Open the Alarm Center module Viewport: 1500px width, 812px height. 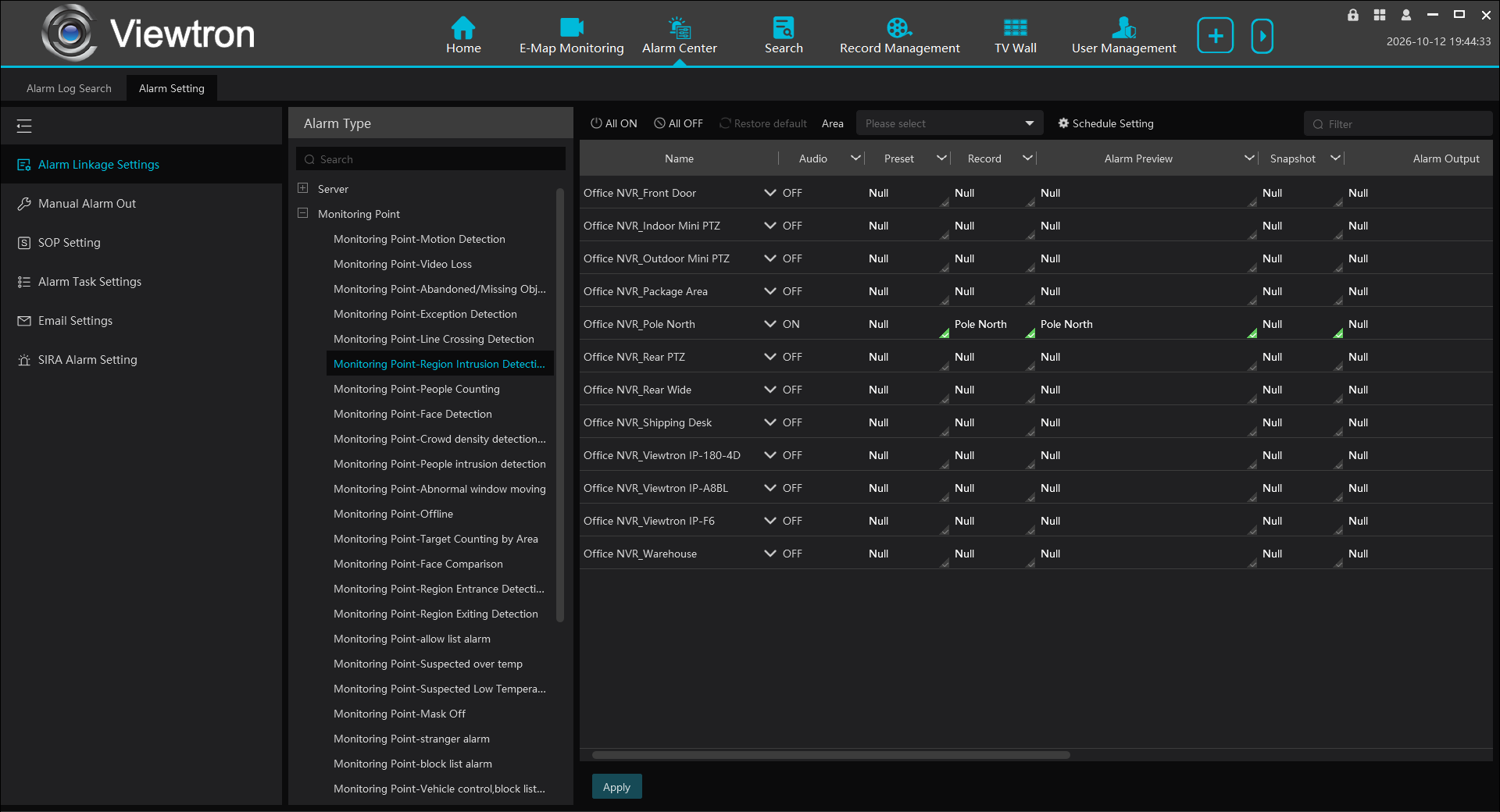tap(679, 35)
